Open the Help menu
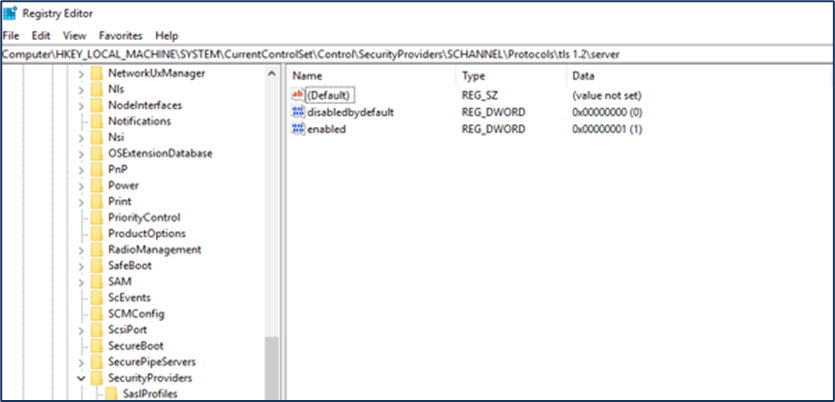Viewport: 835px width, 402px height. coord(167,36)
